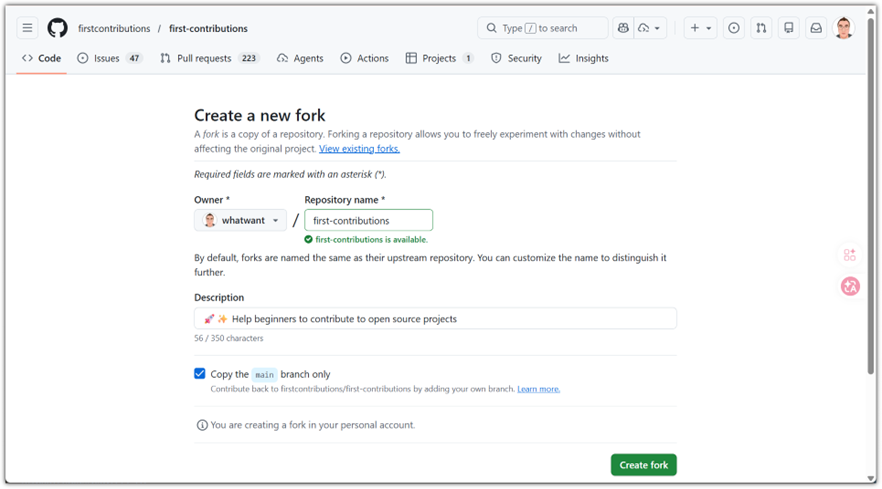Image resolution: width=882 pixels, height=489 pixels.
Task: View your issues icon in header
Action: pyautogui.click(x=734, y=28)
